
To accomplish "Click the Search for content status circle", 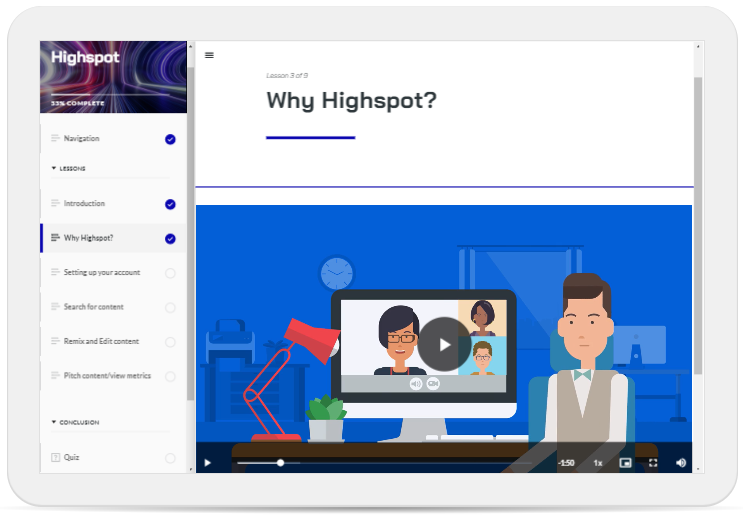I will tap(170, 308).
